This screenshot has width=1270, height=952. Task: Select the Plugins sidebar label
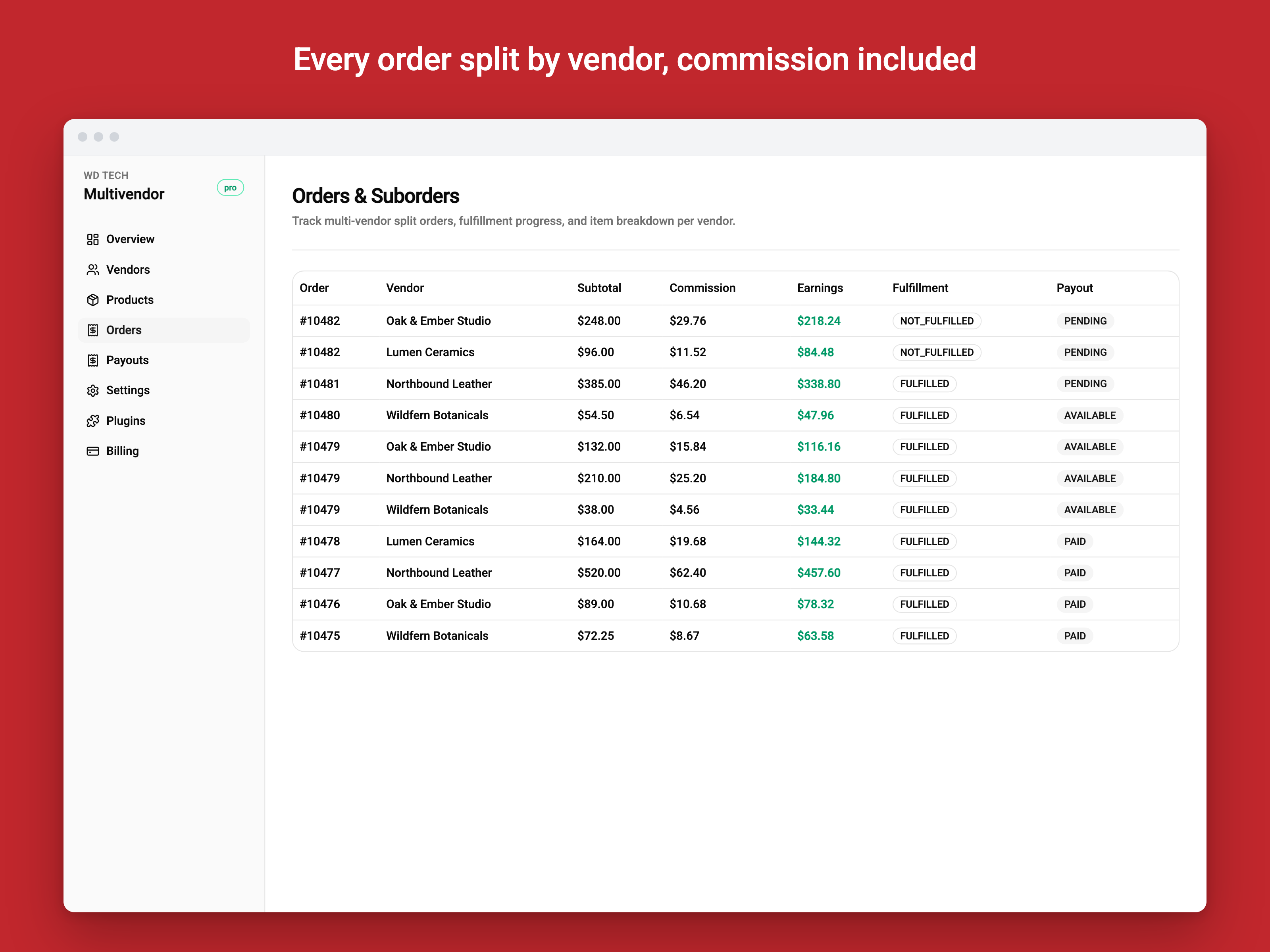126,420
